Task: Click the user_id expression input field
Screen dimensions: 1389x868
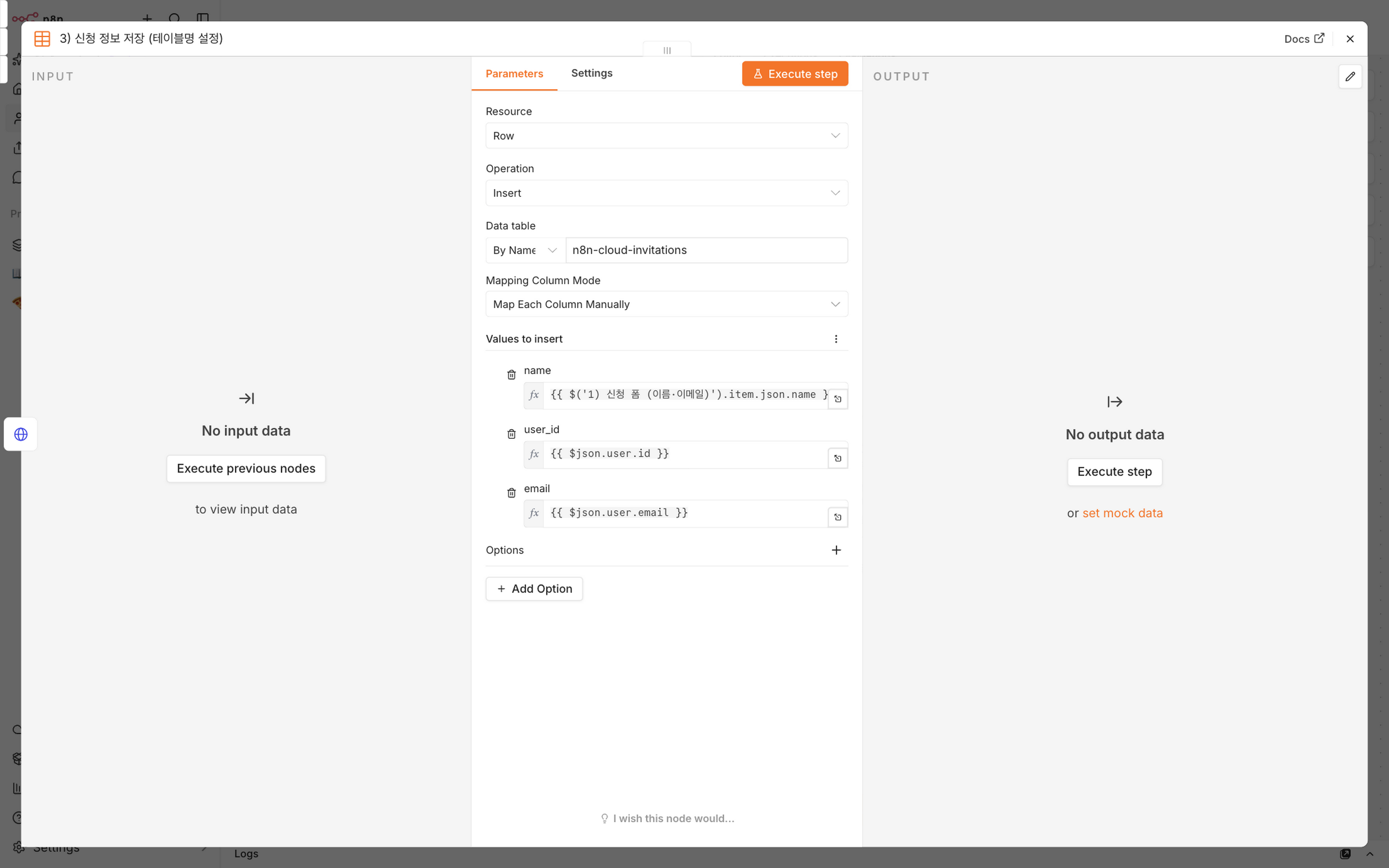Action: (x=685, y=454)
